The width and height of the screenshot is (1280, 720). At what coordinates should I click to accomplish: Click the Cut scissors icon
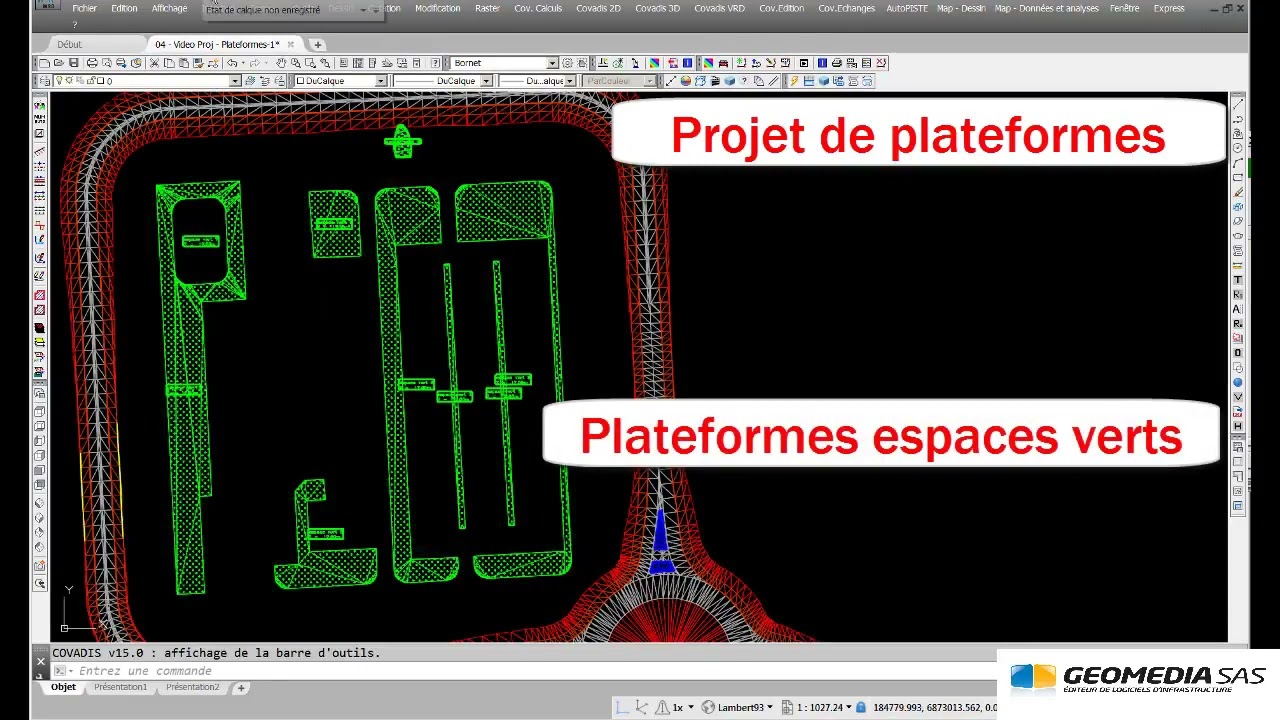[154, 63]
